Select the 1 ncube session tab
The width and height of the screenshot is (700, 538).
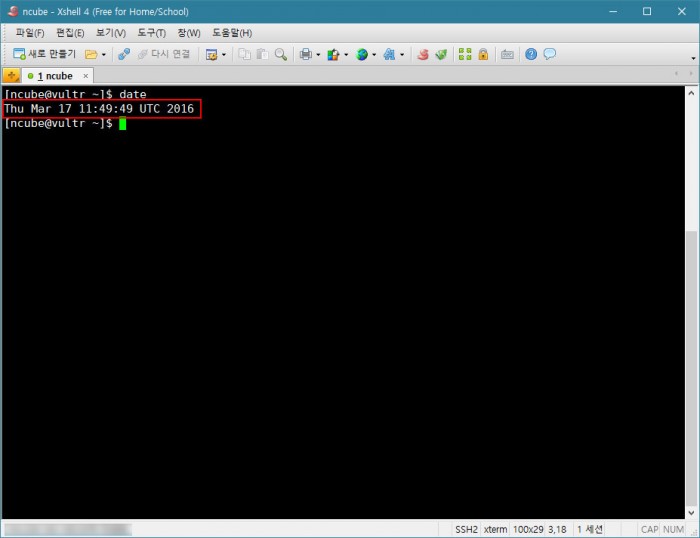tap(55, 76)
